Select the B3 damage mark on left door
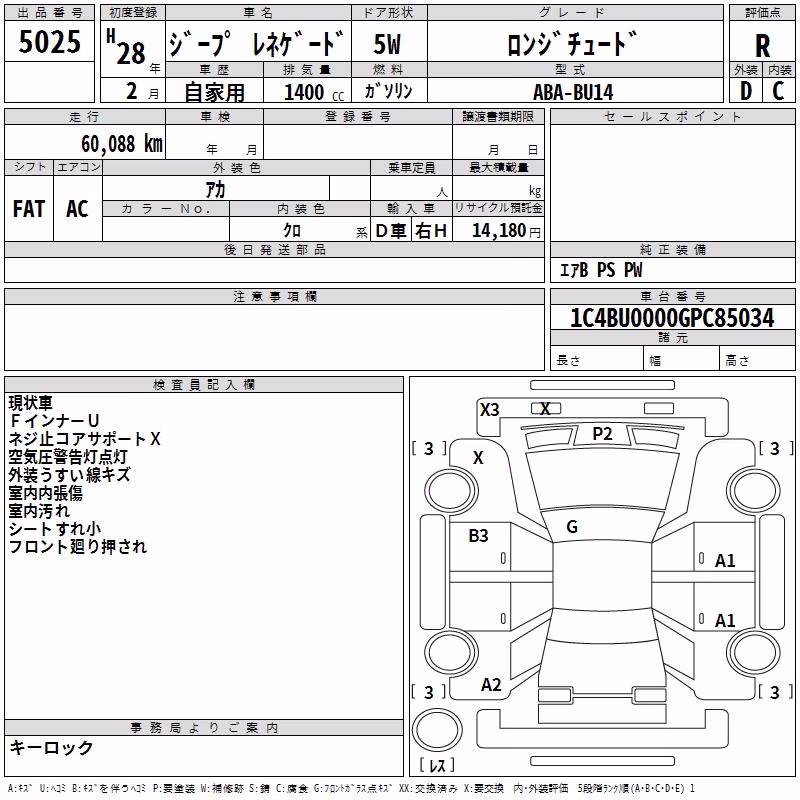Image resolution: width=800 pixels, height=800 pixels. pos(478,536)
